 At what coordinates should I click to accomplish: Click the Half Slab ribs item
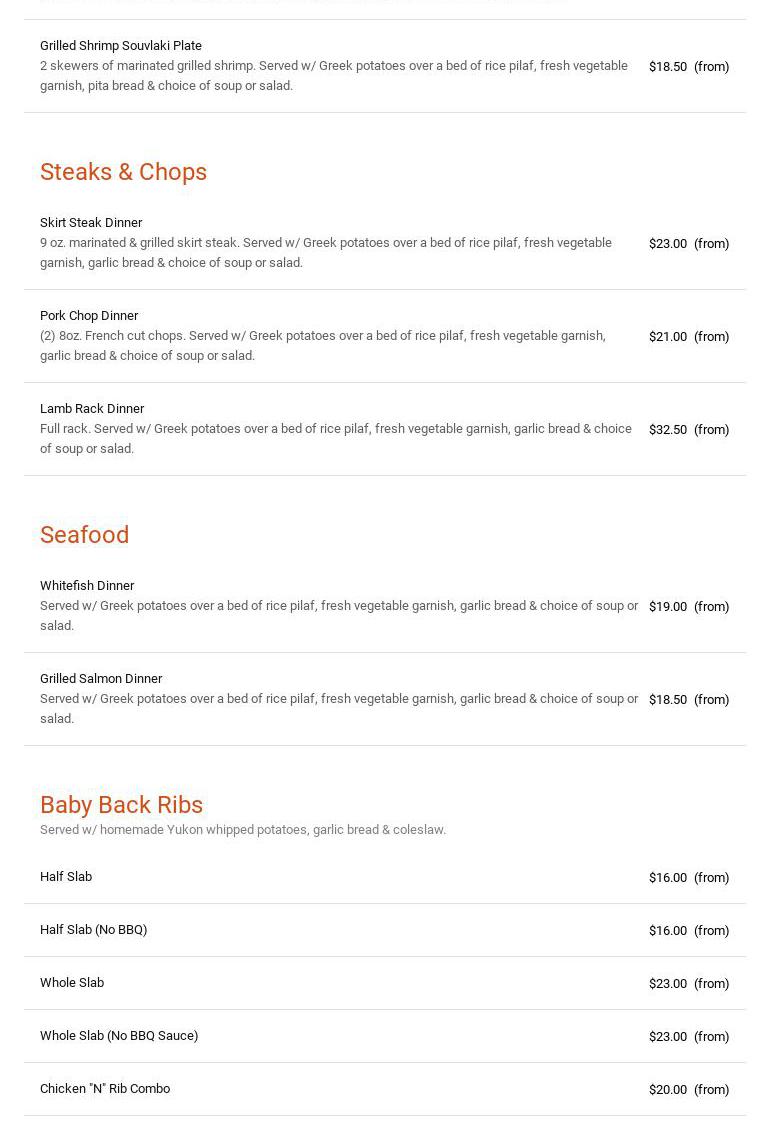pyautogui.click(x=66, y=877)
